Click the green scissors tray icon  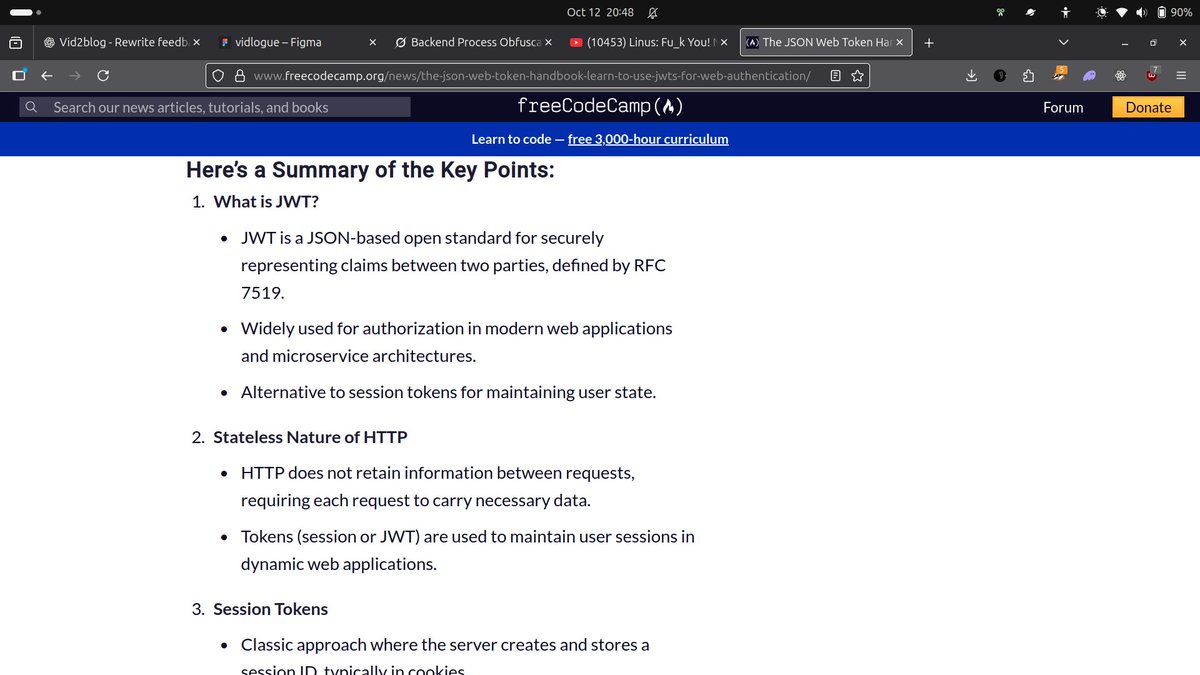point(998,12)
